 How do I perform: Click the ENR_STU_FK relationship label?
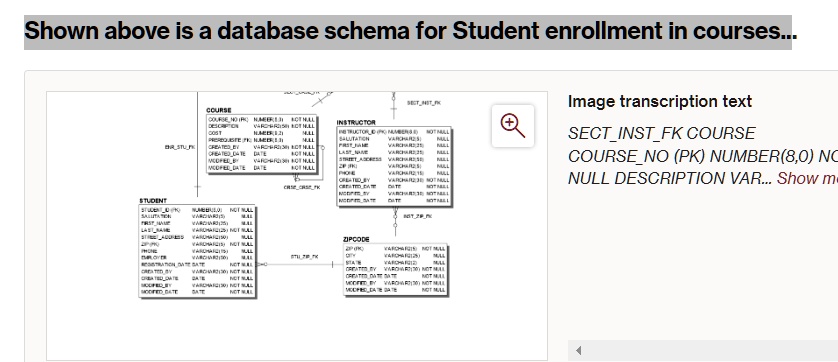180,147
